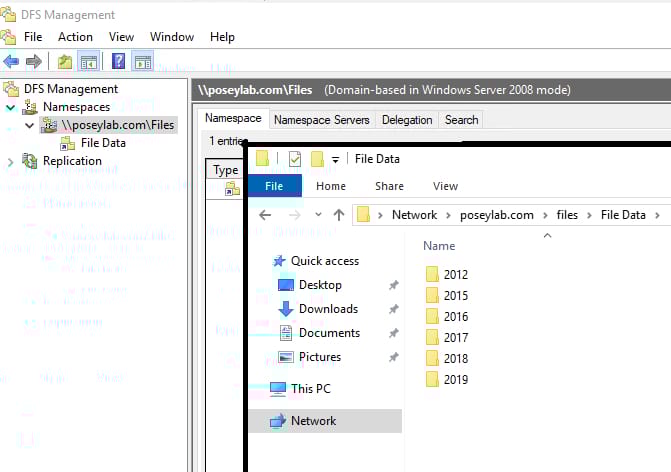Select This PC in navigation pane
Viewport: 671px width, 472px height.
300,389
